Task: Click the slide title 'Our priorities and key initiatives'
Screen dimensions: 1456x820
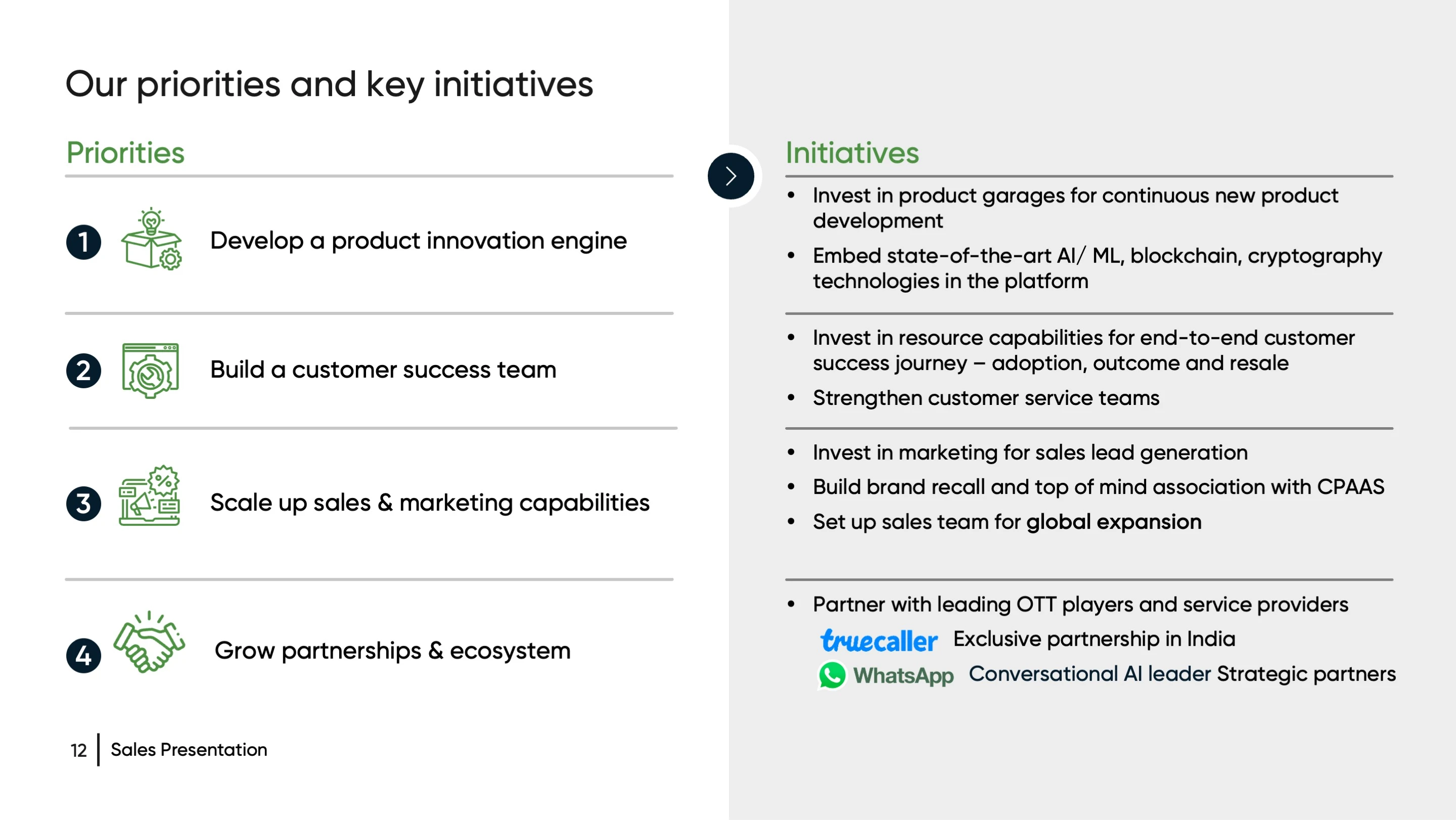Action: click(x=330, y=85)
